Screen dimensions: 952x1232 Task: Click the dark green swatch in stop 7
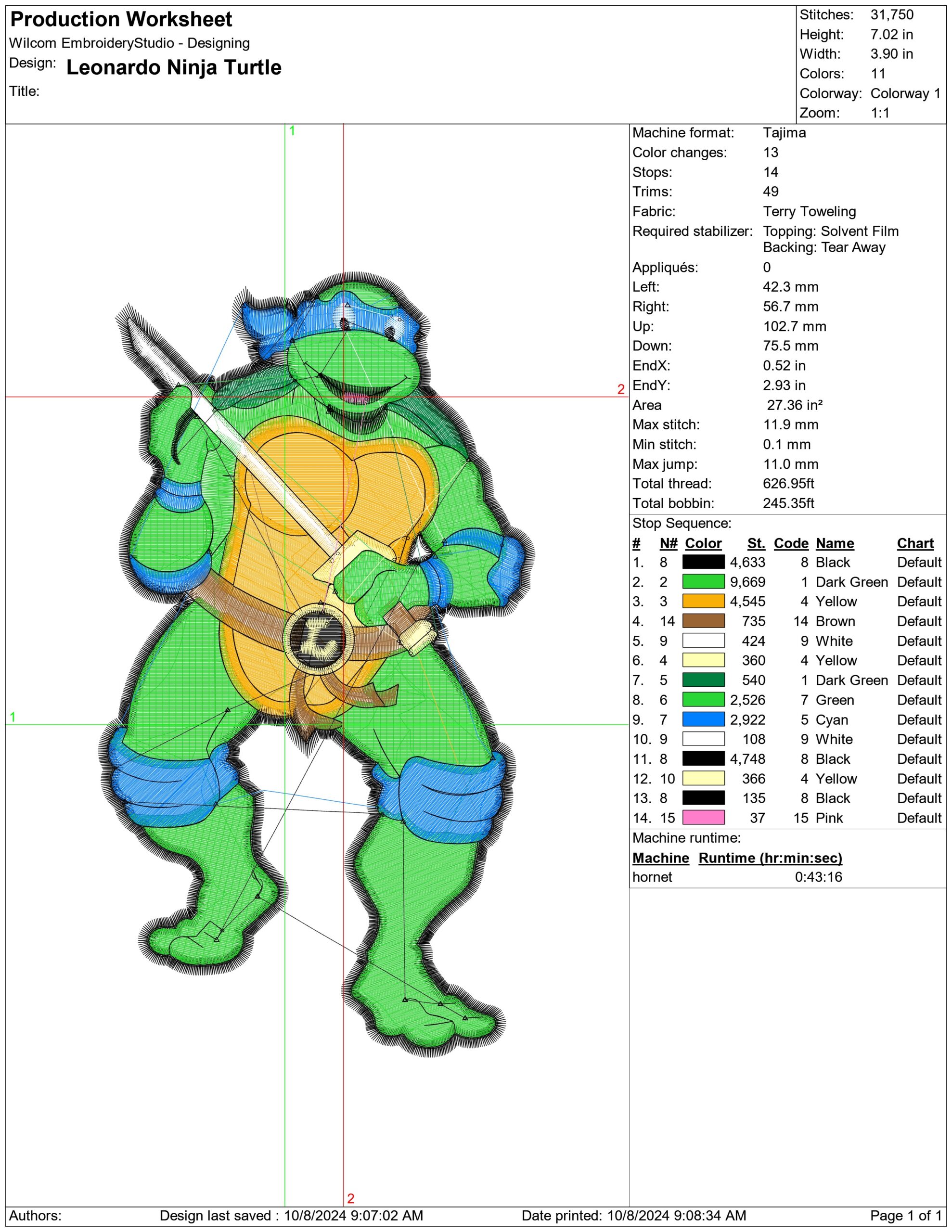pyautogui.click(x=703, y=680)
